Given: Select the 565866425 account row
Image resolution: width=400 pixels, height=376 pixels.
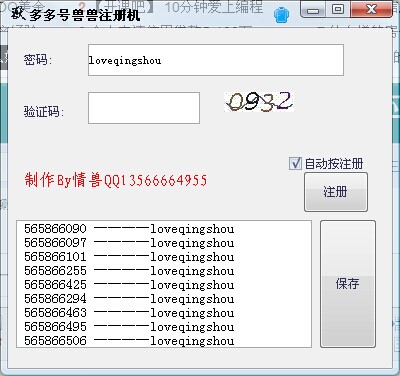Looking at the screenshot, I should tap(129, 285).
